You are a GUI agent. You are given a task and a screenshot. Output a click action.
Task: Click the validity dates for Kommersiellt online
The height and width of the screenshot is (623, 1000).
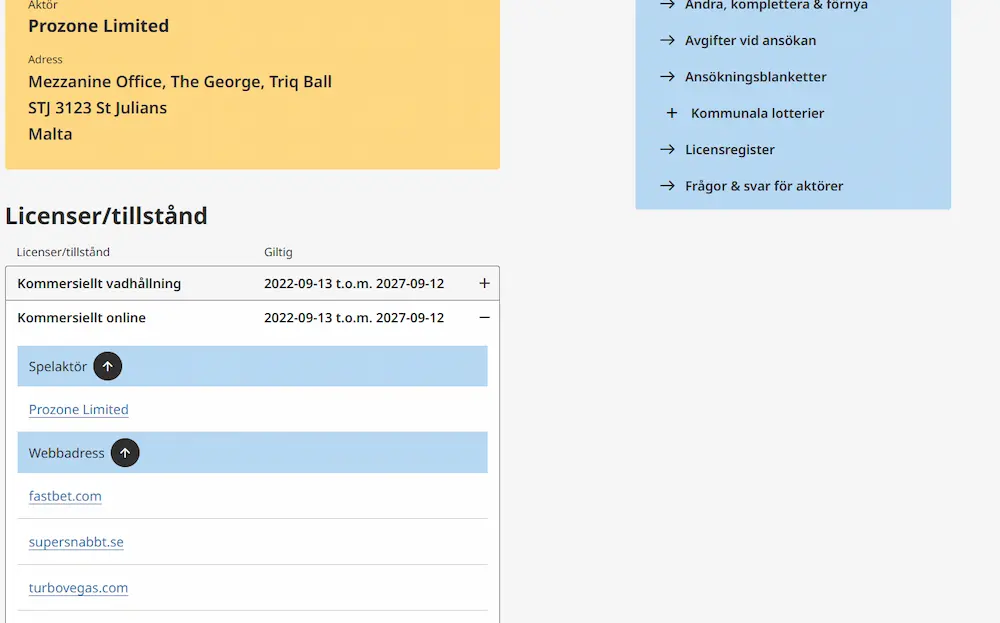[354, 318]
